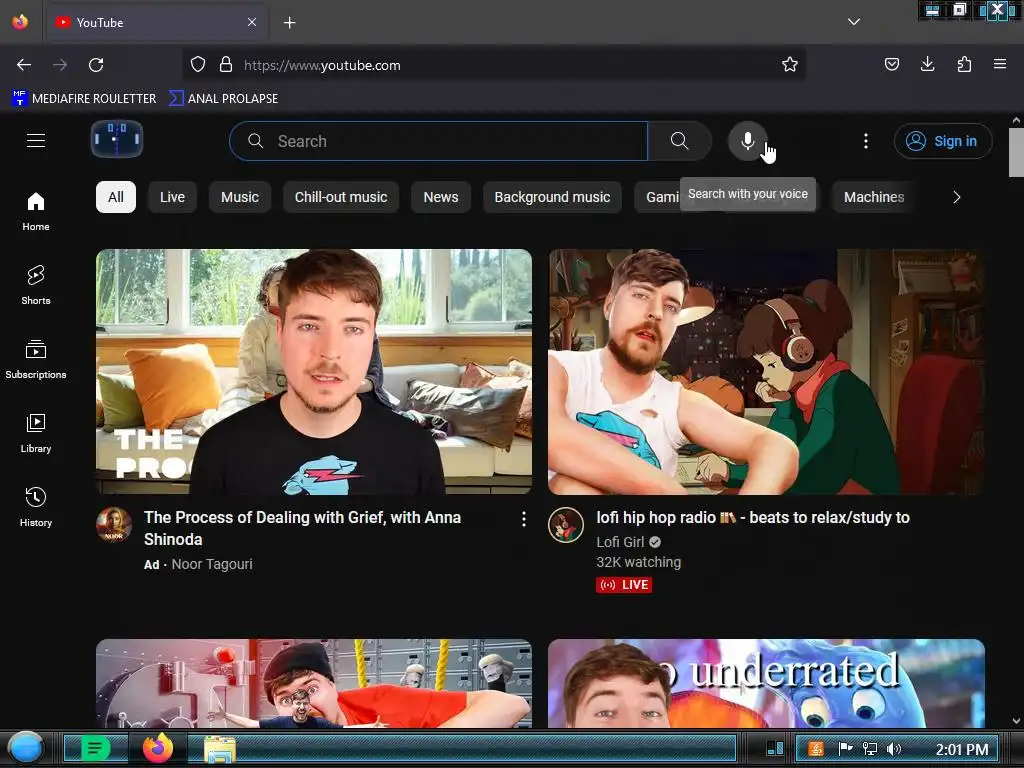Select the Live chip

[x=172, y=197]
